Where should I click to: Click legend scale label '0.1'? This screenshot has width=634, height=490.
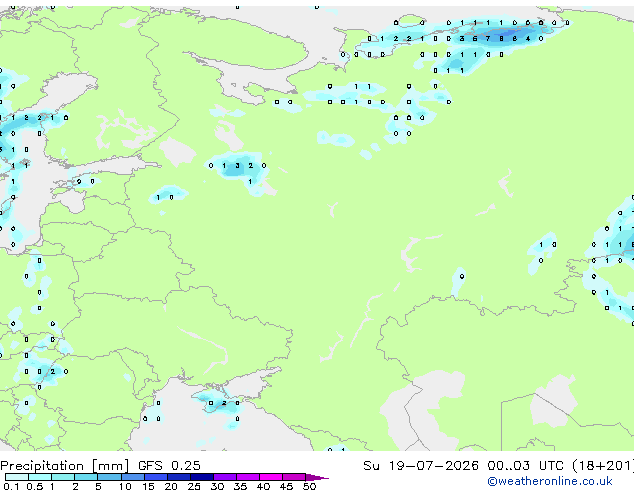coord(11,486)
